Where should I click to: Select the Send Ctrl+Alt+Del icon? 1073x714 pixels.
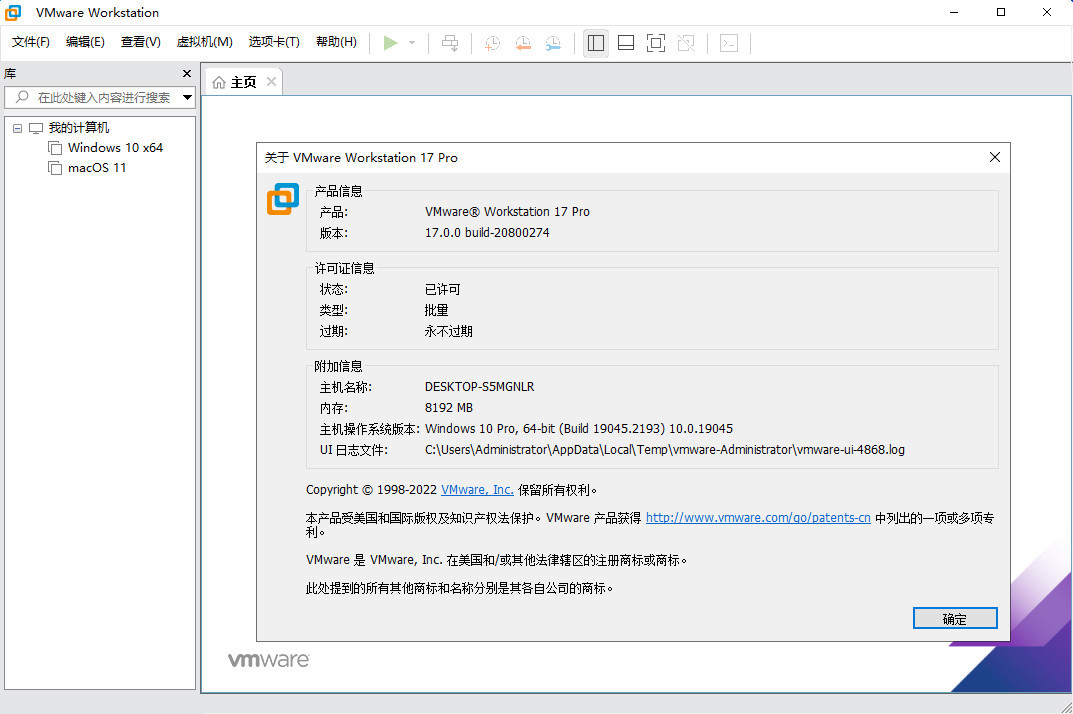click(x=450, y=43)
